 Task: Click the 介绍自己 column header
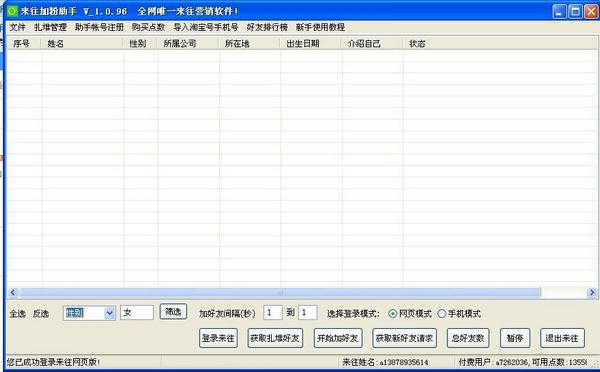[x=372, y=44]
